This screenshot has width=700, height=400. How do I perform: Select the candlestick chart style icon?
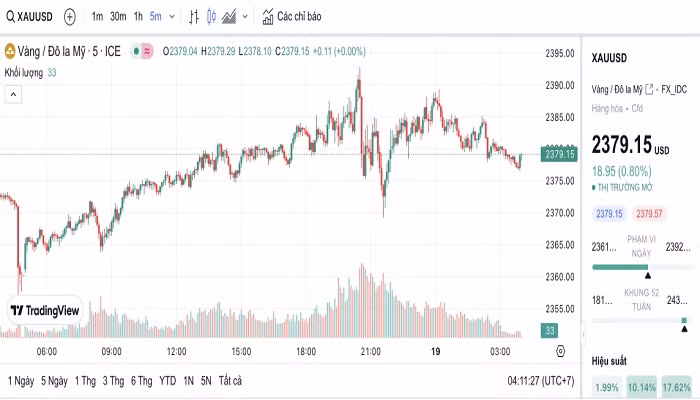point(211,17)
